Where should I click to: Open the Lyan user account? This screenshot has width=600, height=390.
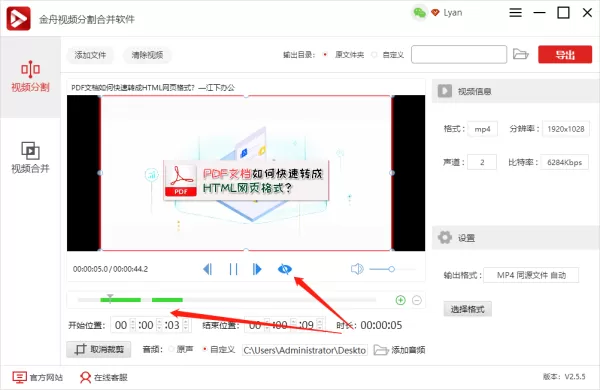pyautogui.click(x=453, y=13)
